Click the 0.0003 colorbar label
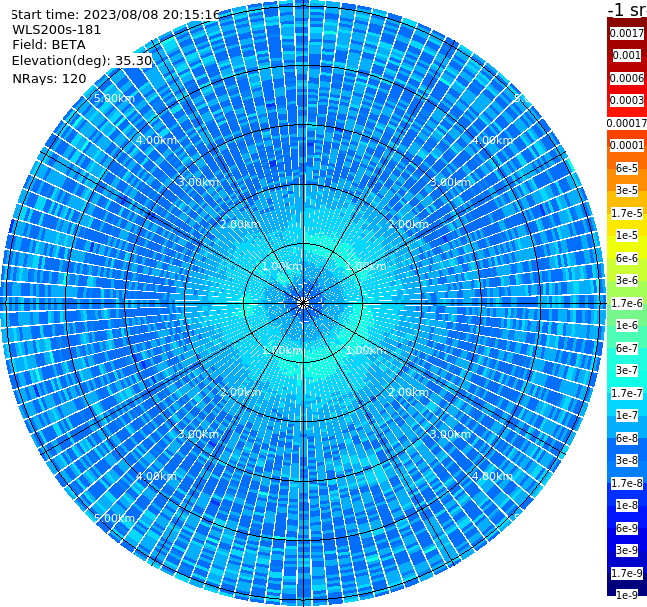The image size is (647, 607). [x=627, y=100]
